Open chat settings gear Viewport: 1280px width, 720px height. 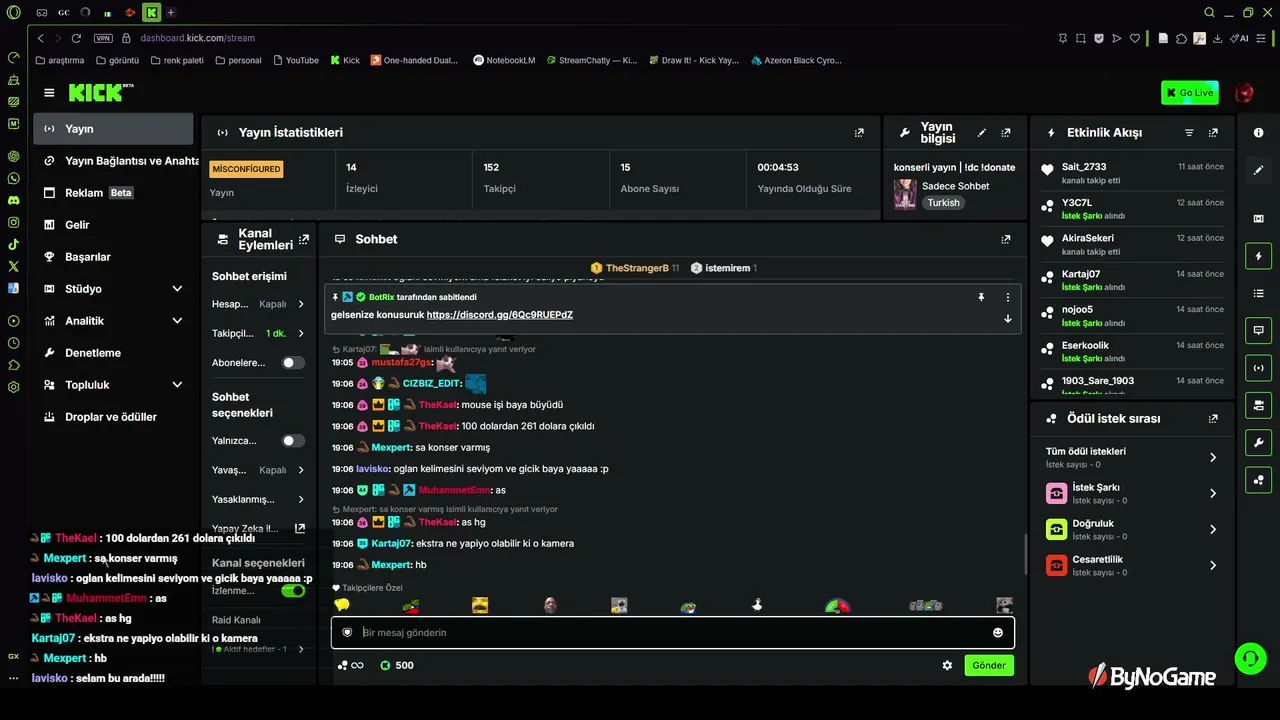(947, 665)
